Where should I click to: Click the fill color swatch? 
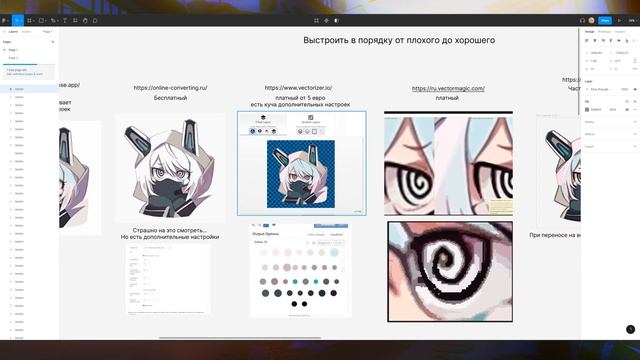(587, 109)
